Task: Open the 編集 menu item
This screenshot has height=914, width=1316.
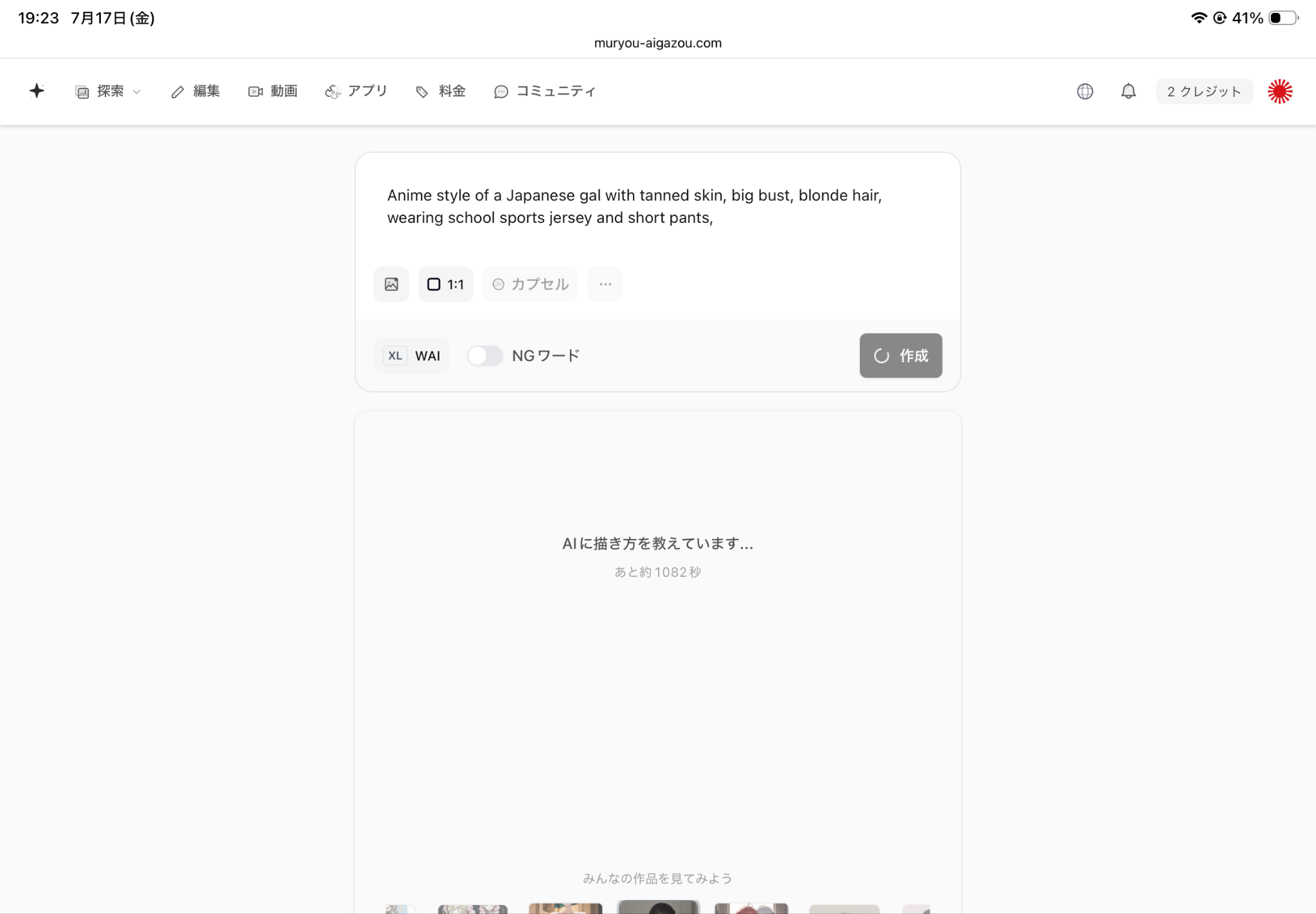Action: (195, 91)
